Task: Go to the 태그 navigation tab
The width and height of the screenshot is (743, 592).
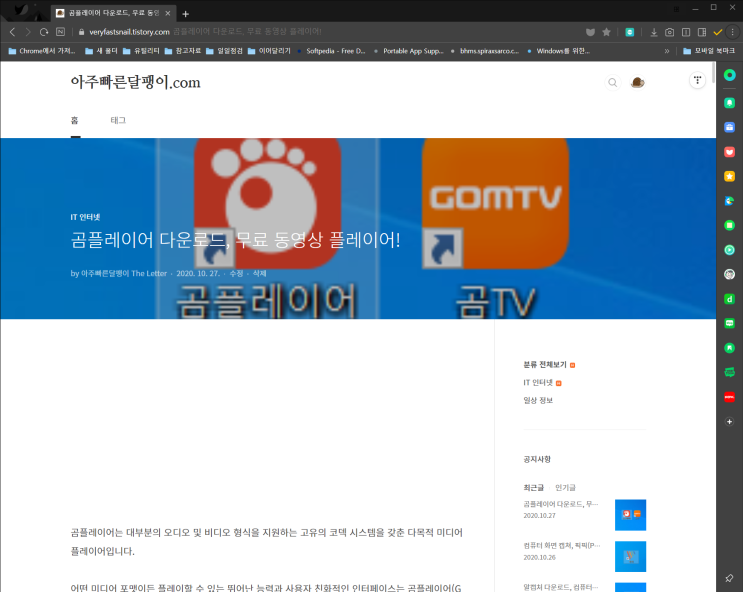Action: coord(118,120)
